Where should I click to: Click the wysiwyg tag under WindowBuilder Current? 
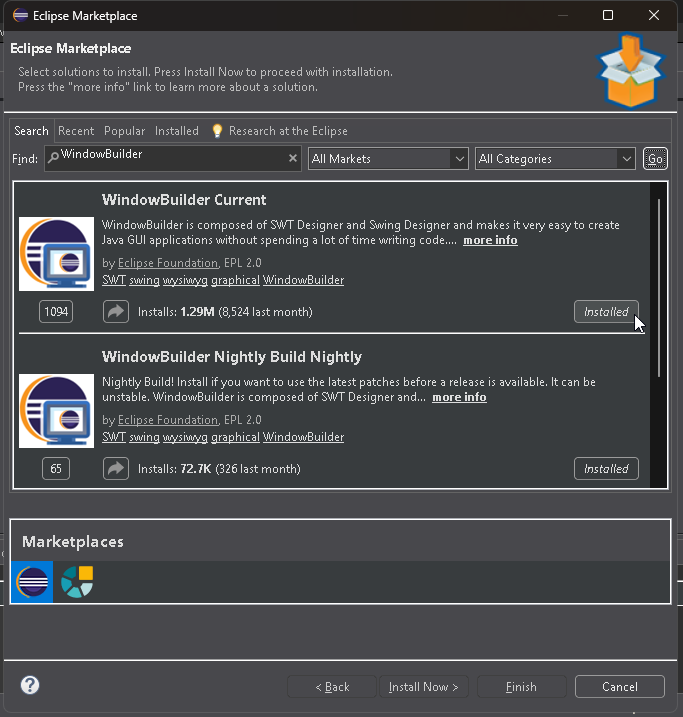point(185,280)
